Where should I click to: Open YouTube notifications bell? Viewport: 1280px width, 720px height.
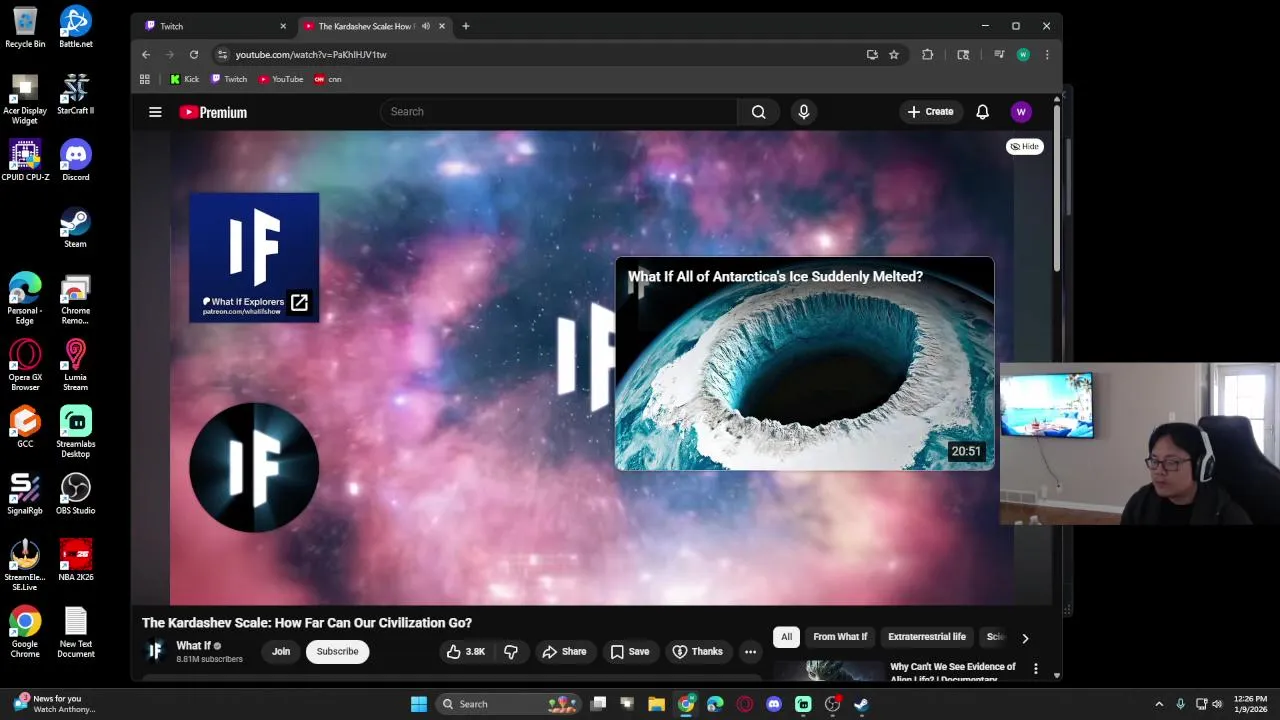(982, 112)
